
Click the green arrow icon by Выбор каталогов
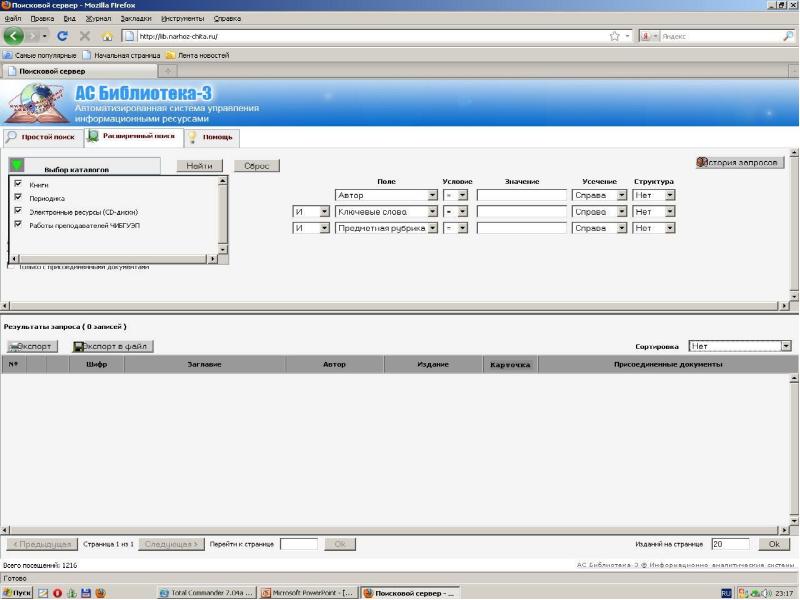click(x=17, y=165)
